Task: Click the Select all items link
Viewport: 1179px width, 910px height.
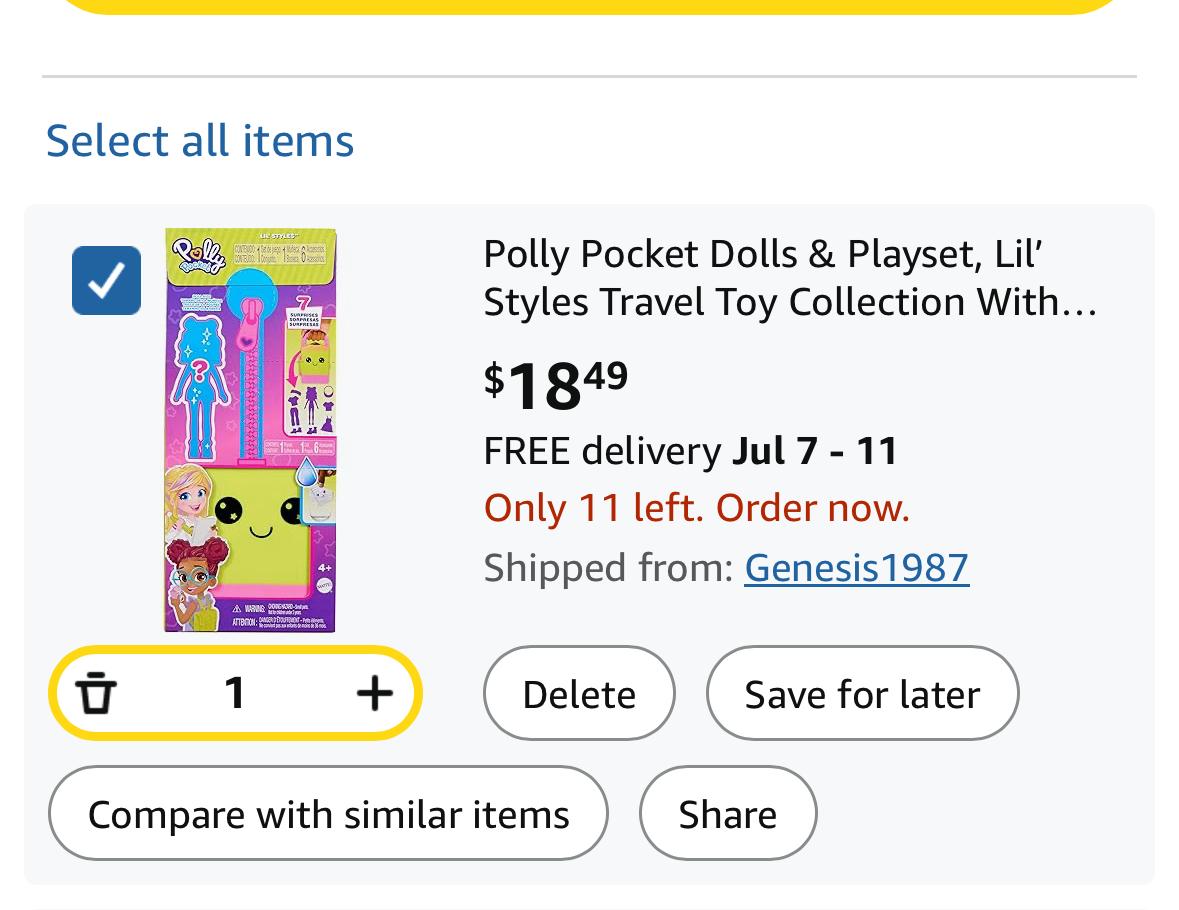Action: coord(200,140)
